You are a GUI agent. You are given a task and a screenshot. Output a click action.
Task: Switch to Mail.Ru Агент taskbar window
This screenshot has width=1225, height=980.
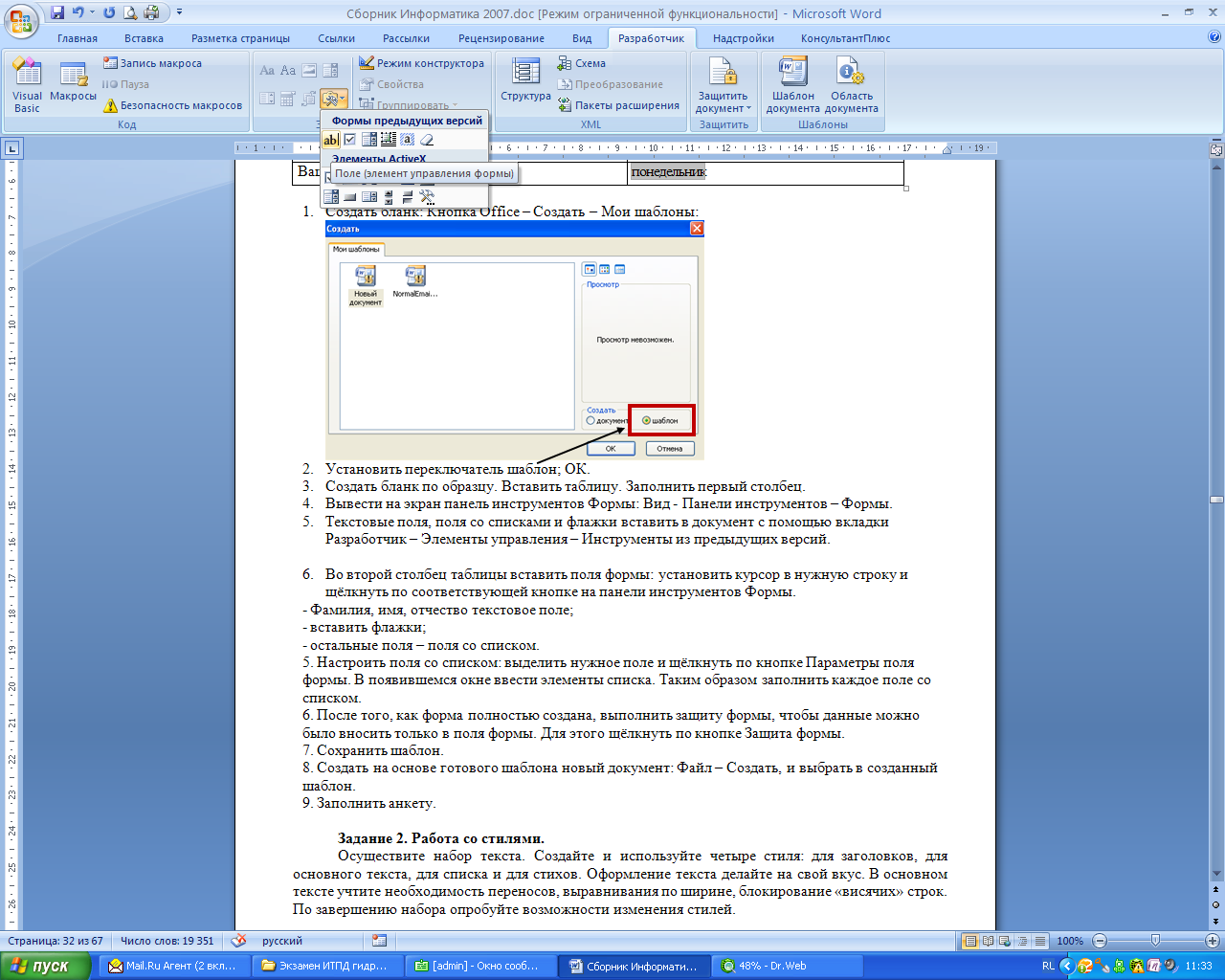tap(174, 966)
